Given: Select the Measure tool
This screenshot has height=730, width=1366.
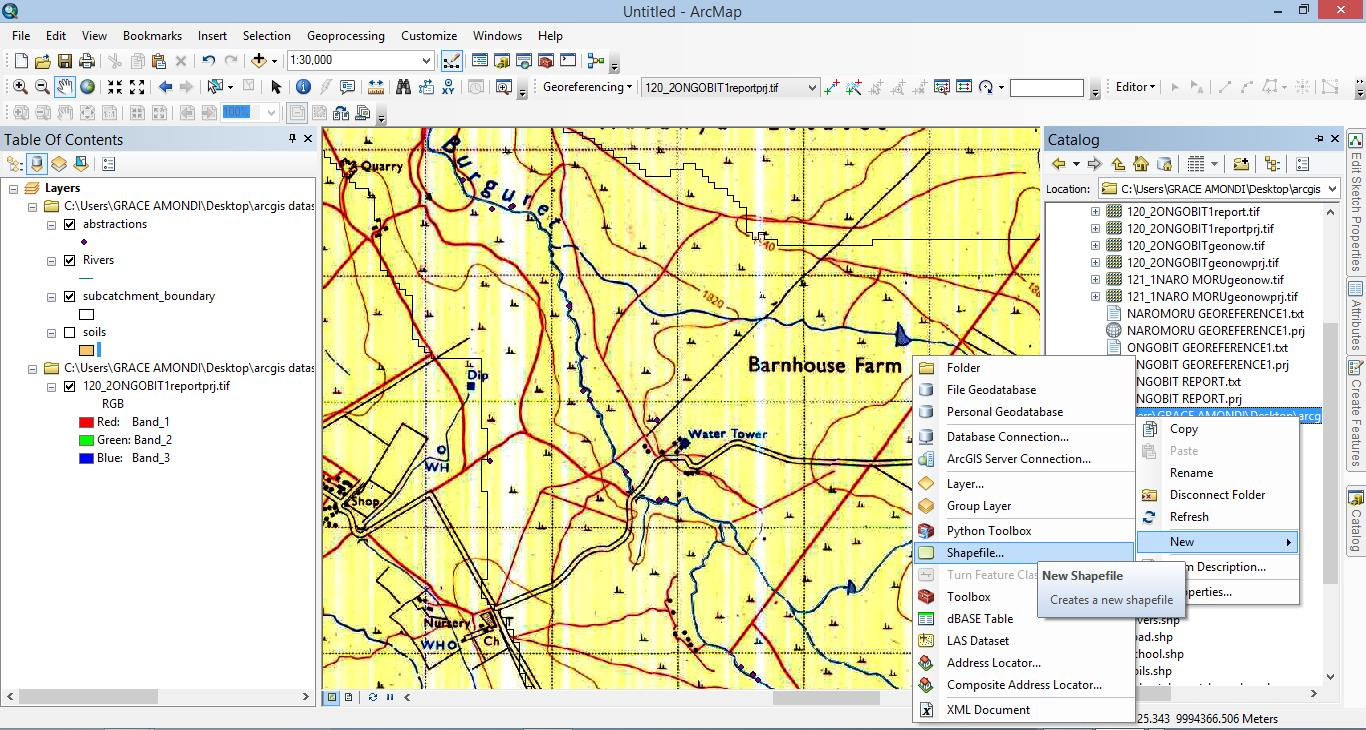Looking at the screenshot, I should (x=378, y=87).
